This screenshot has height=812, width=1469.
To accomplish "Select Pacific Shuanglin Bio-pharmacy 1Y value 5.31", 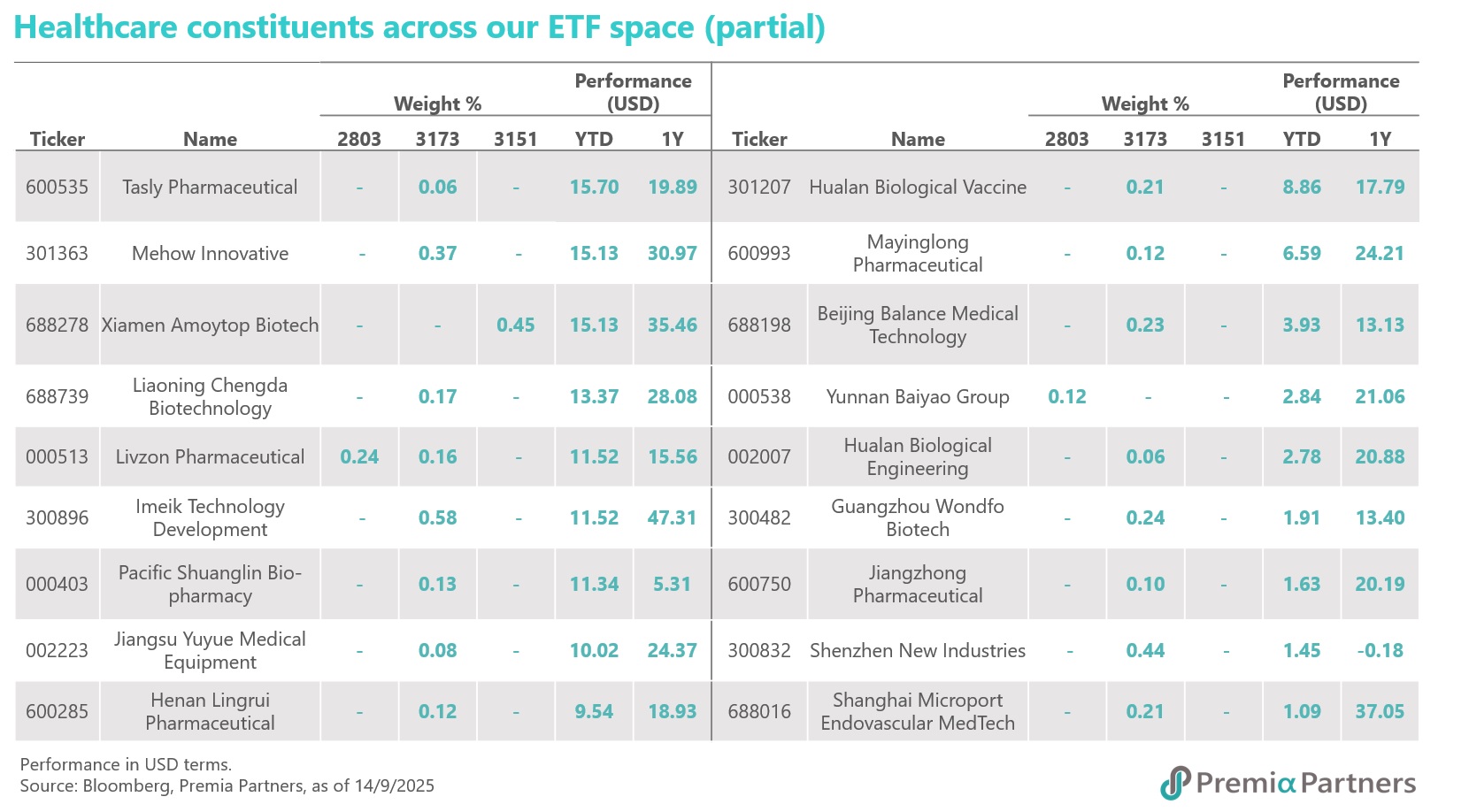I will click(672, 585).
